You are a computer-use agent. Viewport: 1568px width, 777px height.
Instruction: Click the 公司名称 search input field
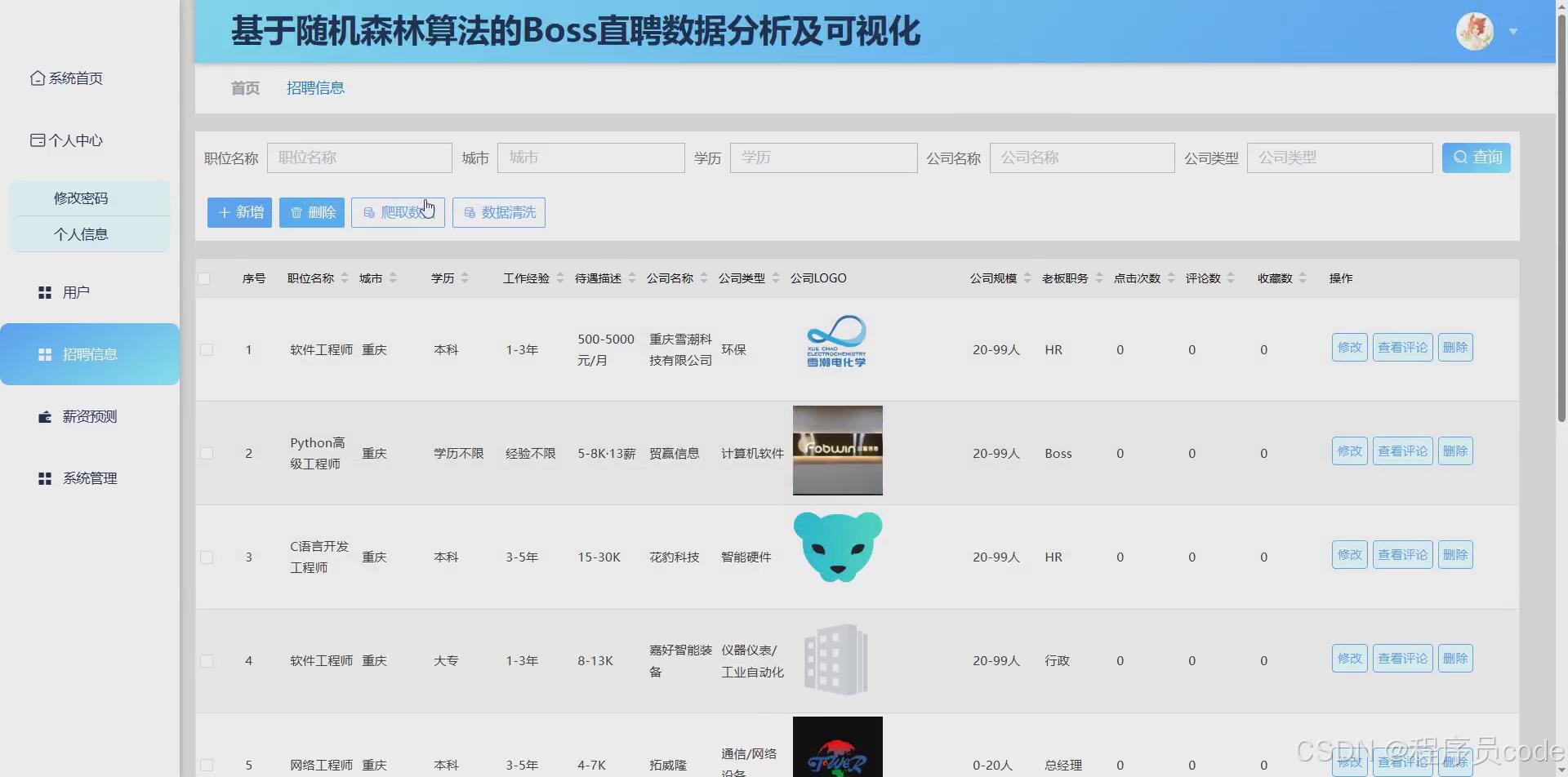click(x=1081, y=158)
